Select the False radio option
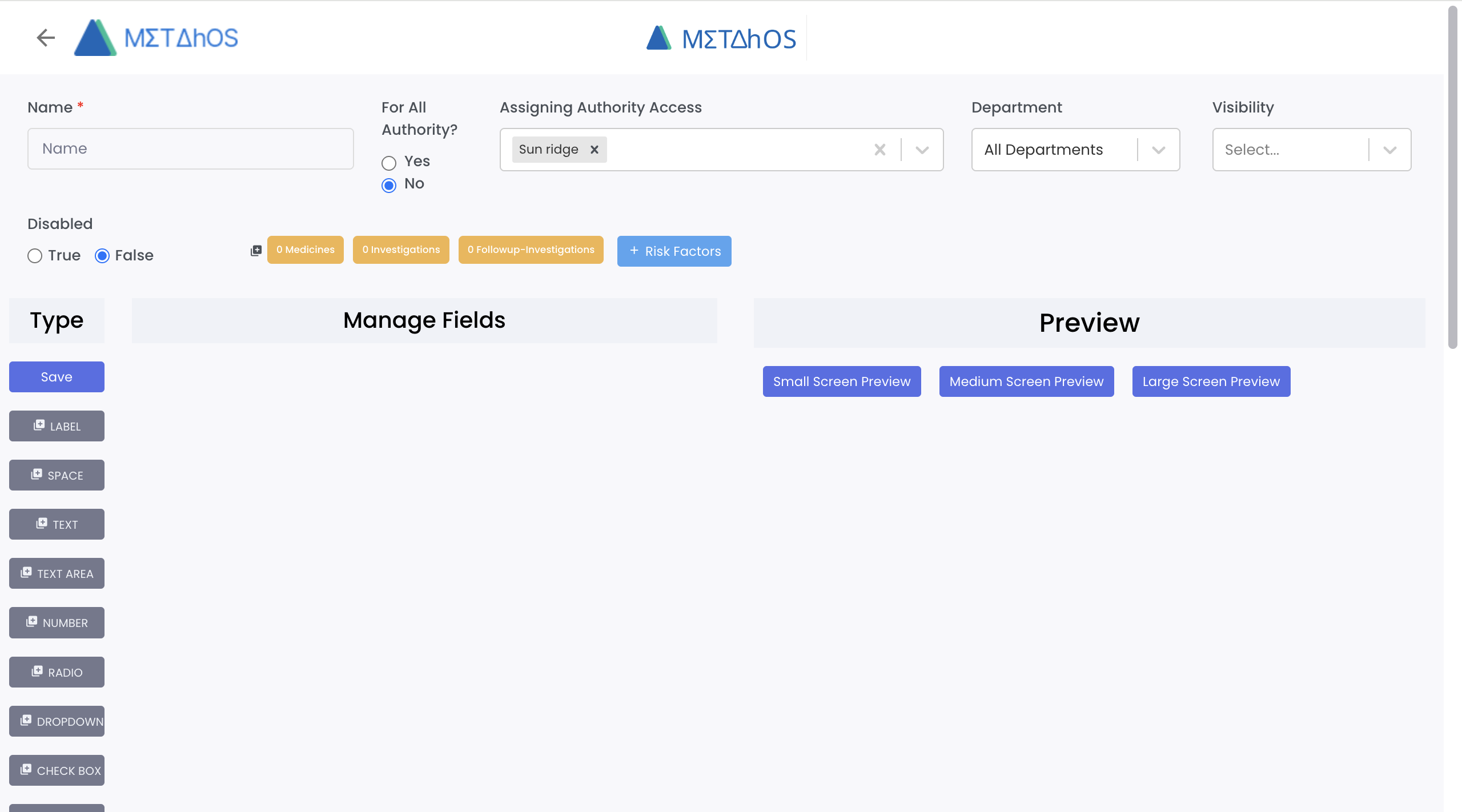Image resolution: width=1462 pixels, height=812 pixels. (x=102, y=256)
